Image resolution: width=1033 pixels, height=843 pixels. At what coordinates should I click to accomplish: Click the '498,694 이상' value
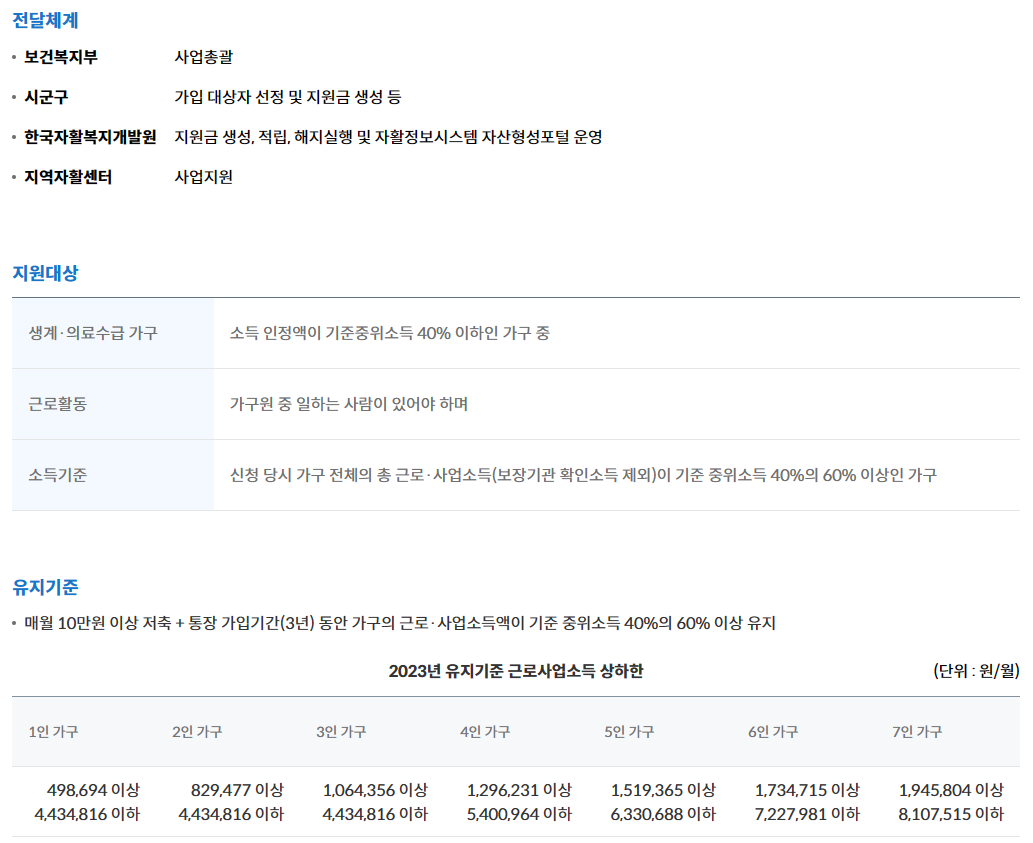click(94, 790)
